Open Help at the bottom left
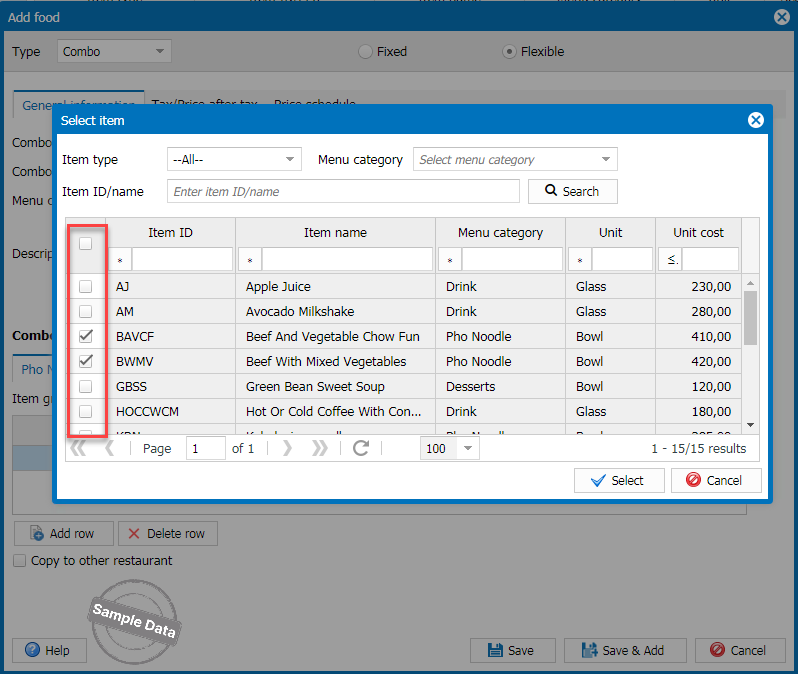Image resolution: width=798 pixels, height=674 pixels. pyautogui.click(x=47, y=650)
